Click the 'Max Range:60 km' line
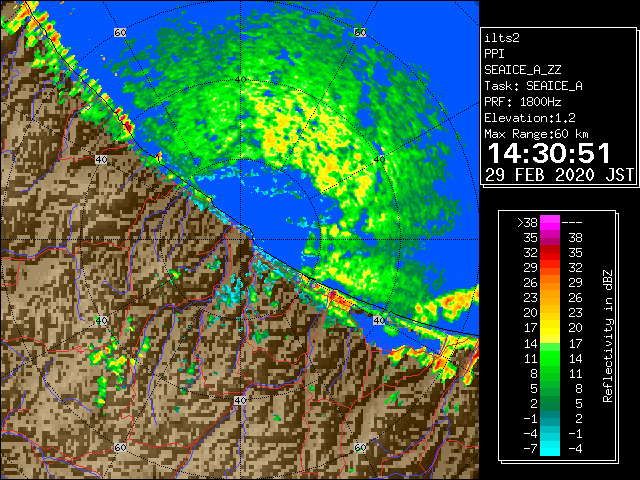Image resolution: width=640 pixels, height=480 pixels. [536, 134]
